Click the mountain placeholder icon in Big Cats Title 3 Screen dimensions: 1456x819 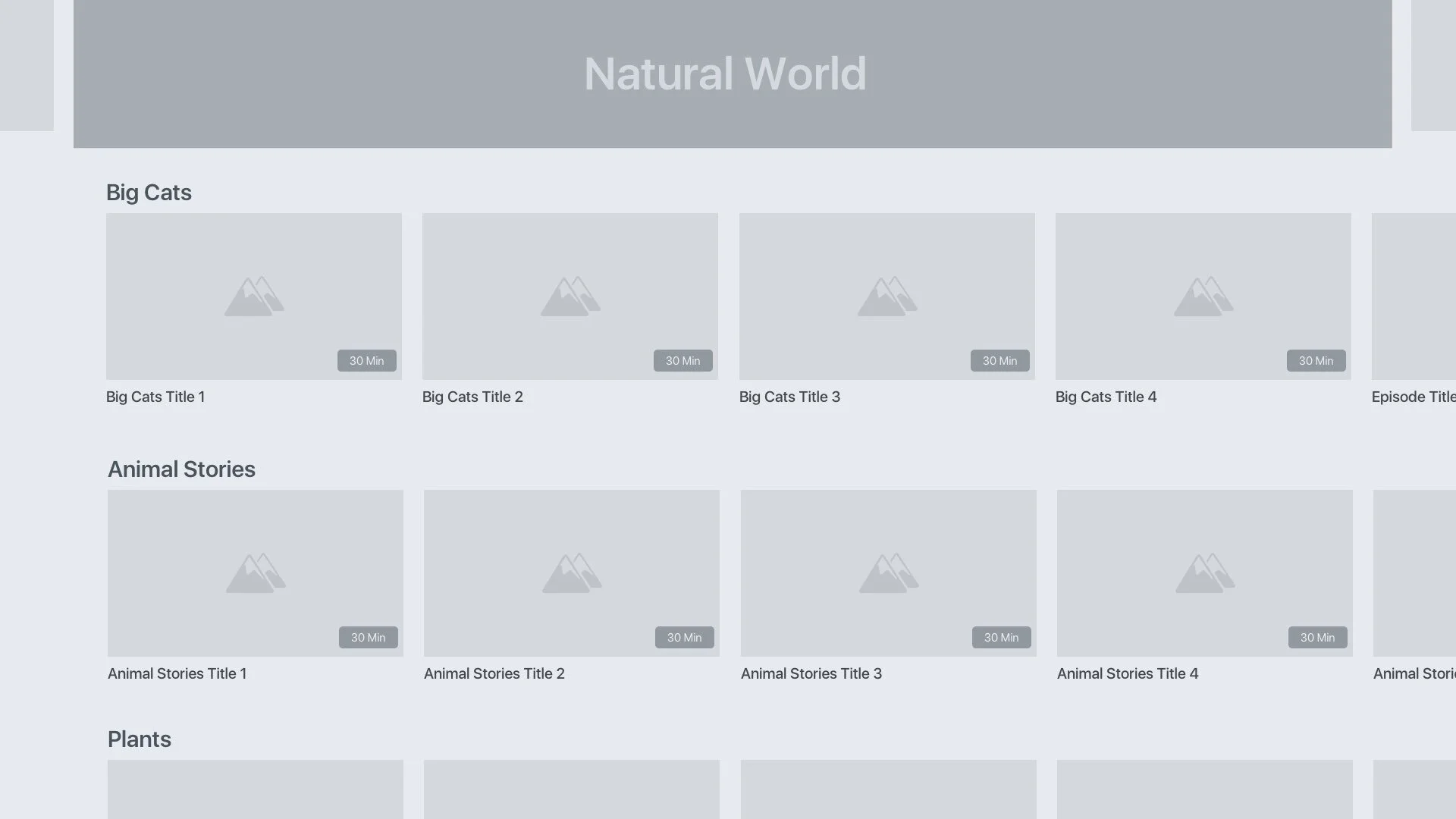(x=887, y=297)
